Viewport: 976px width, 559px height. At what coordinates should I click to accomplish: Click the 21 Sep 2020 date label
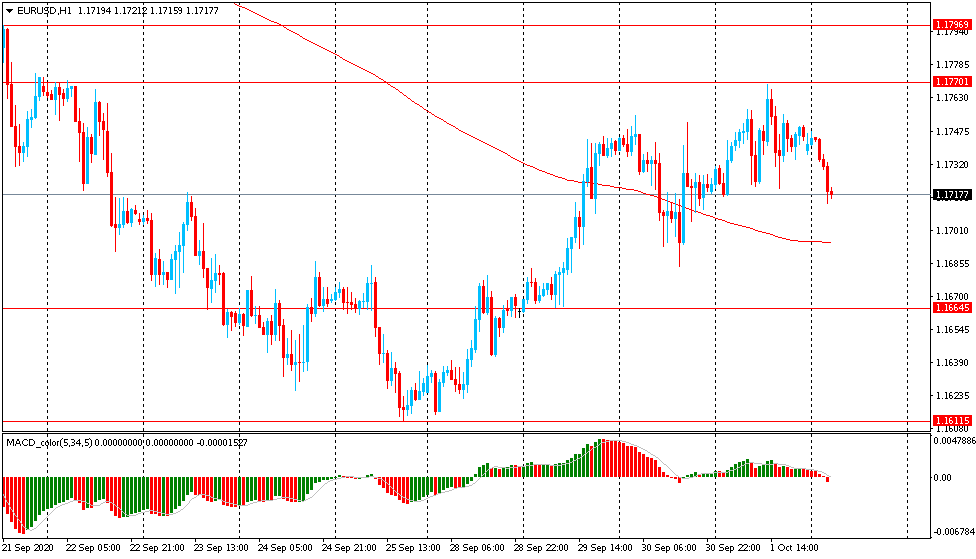(27, 548)
